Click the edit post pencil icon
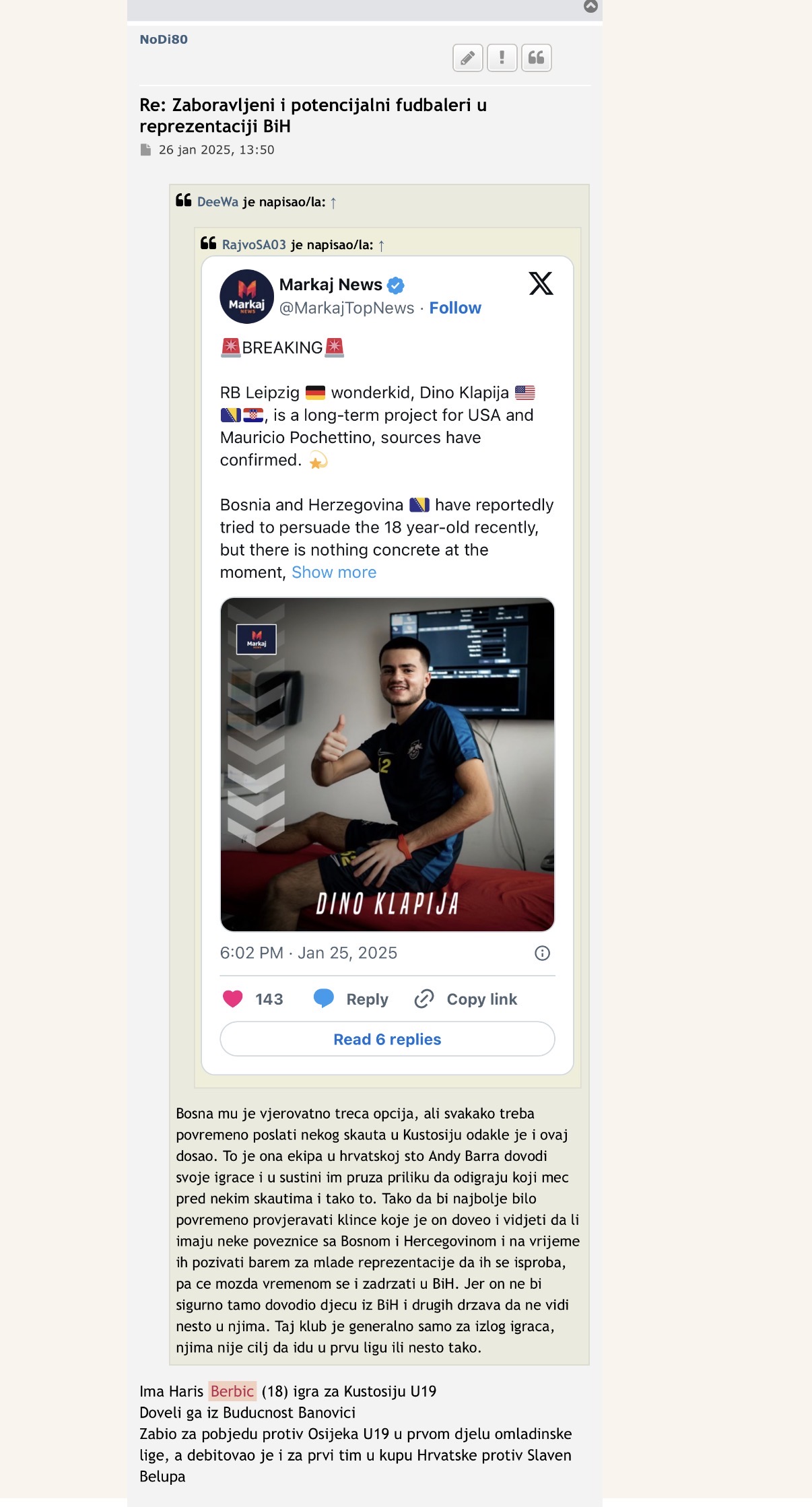This screenshot has height=1507, width=812. 468,58
